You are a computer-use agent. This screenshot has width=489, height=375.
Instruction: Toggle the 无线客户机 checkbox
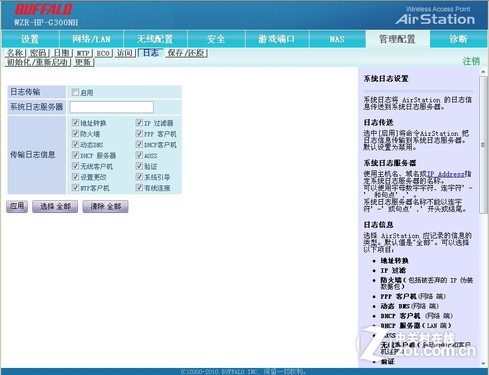pos(76,166)
